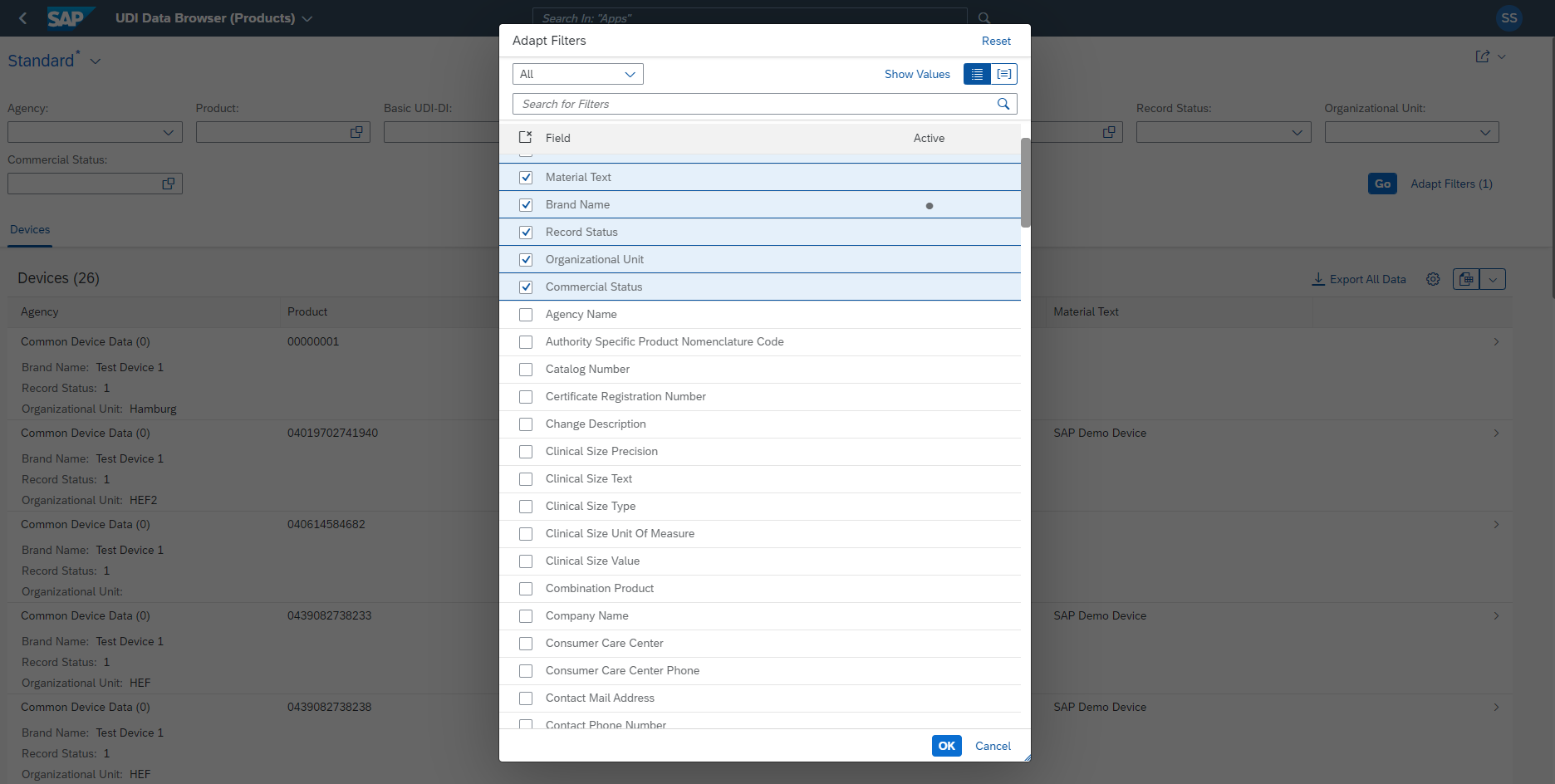Switch to list view in Adapt Filters
This screenshot has height=784, width=1555.
click(x=977, y=74)
